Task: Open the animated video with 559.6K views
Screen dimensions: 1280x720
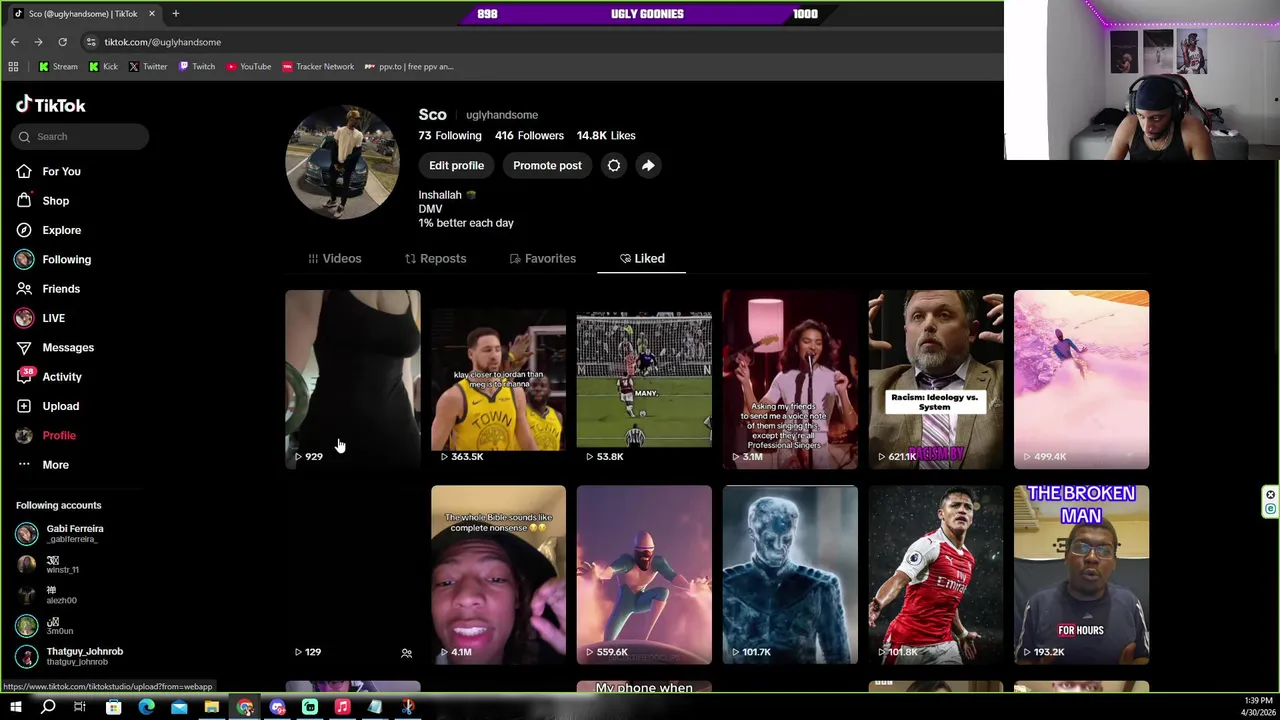Action: [644, 575]
